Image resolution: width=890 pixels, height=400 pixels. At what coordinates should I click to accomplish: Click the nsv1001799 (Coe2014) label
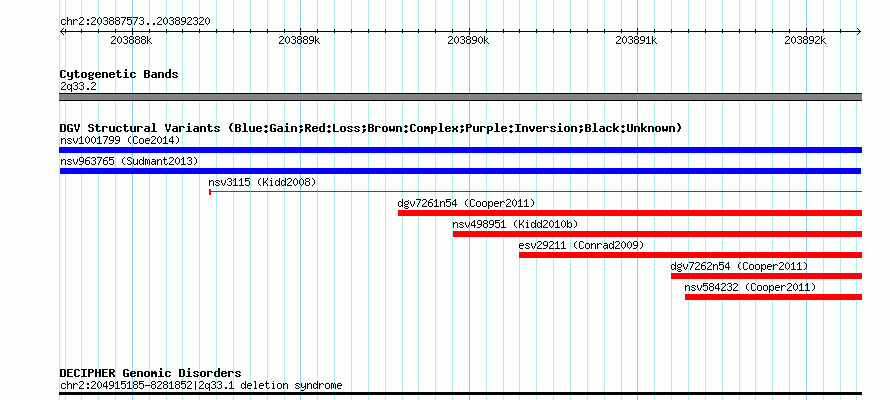pos(120,140)
